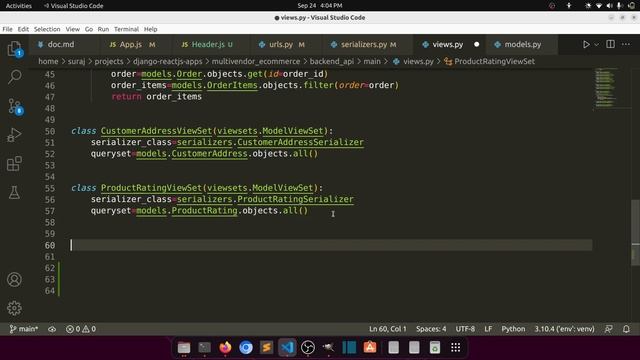This screenshot has width=640, height=360.
Task: Click the feedback icon in status bar
Action: (x=609, y=329)
